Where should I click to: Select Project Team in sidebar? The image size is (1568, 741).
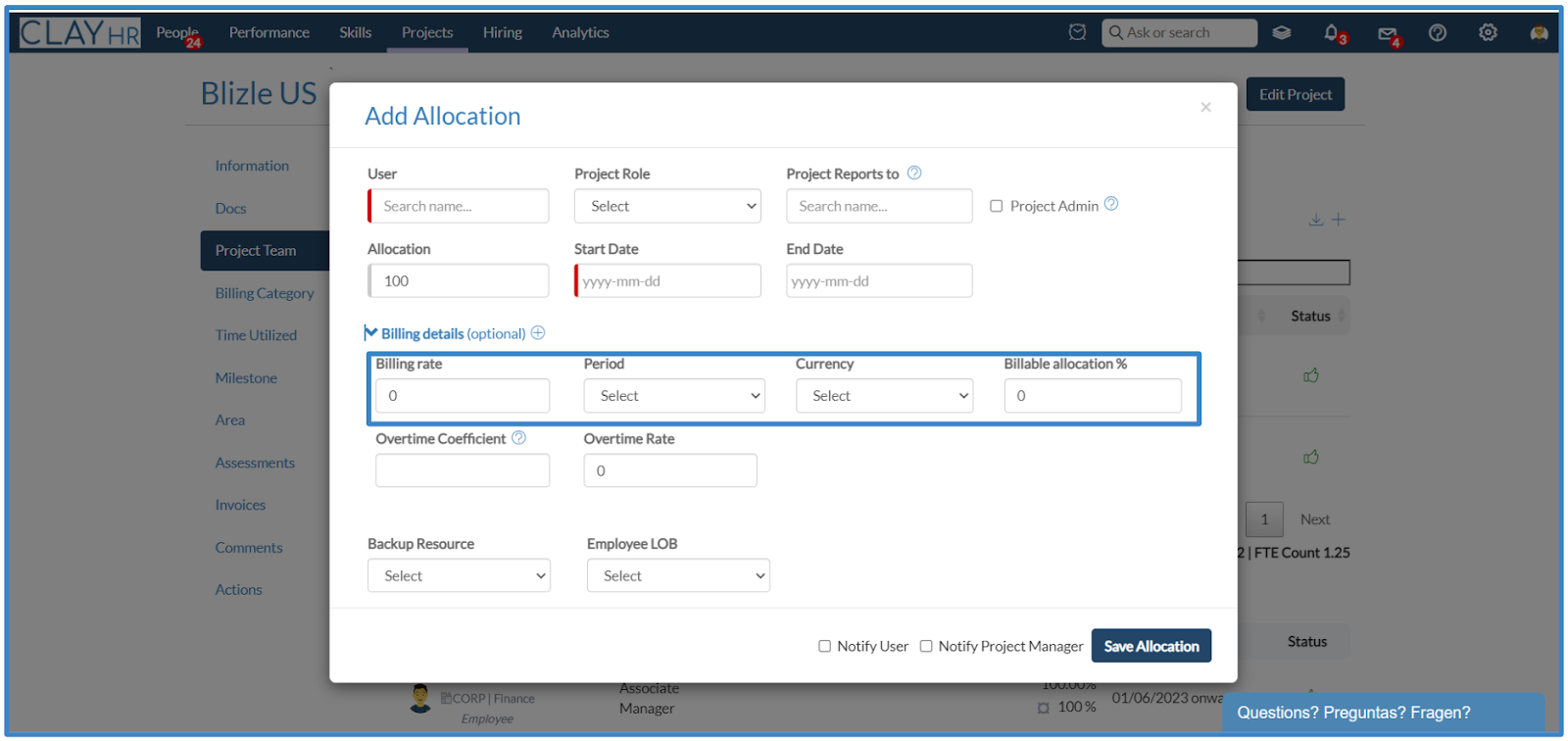(x=265, y=251)
